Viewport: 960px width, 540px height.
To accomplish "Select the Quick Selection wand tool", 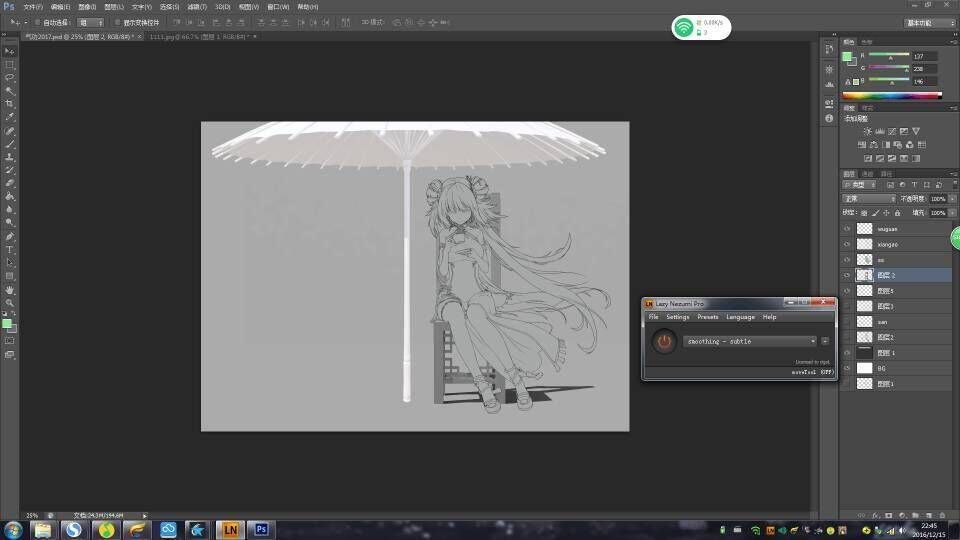I will pyautogui.click(x=9, y=91).
